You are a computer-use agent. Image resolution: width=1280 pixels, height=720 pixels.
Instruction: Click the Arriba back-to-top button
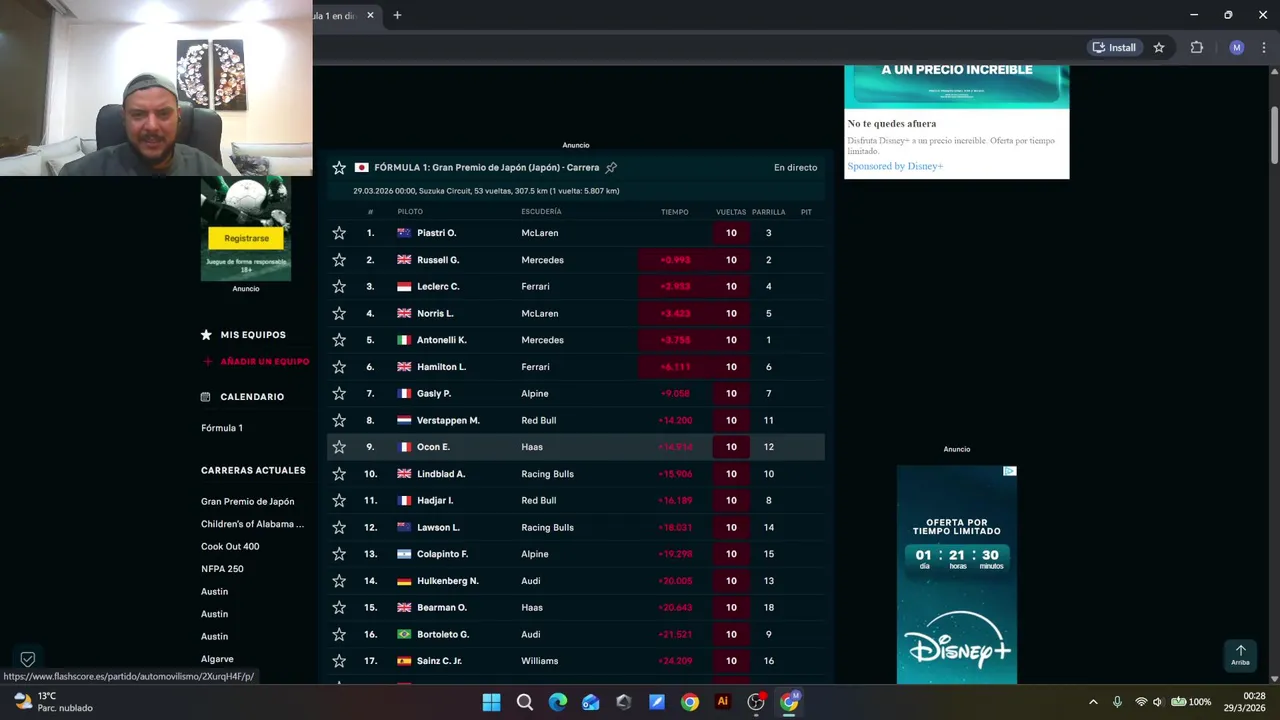(x=1240, y=655)
